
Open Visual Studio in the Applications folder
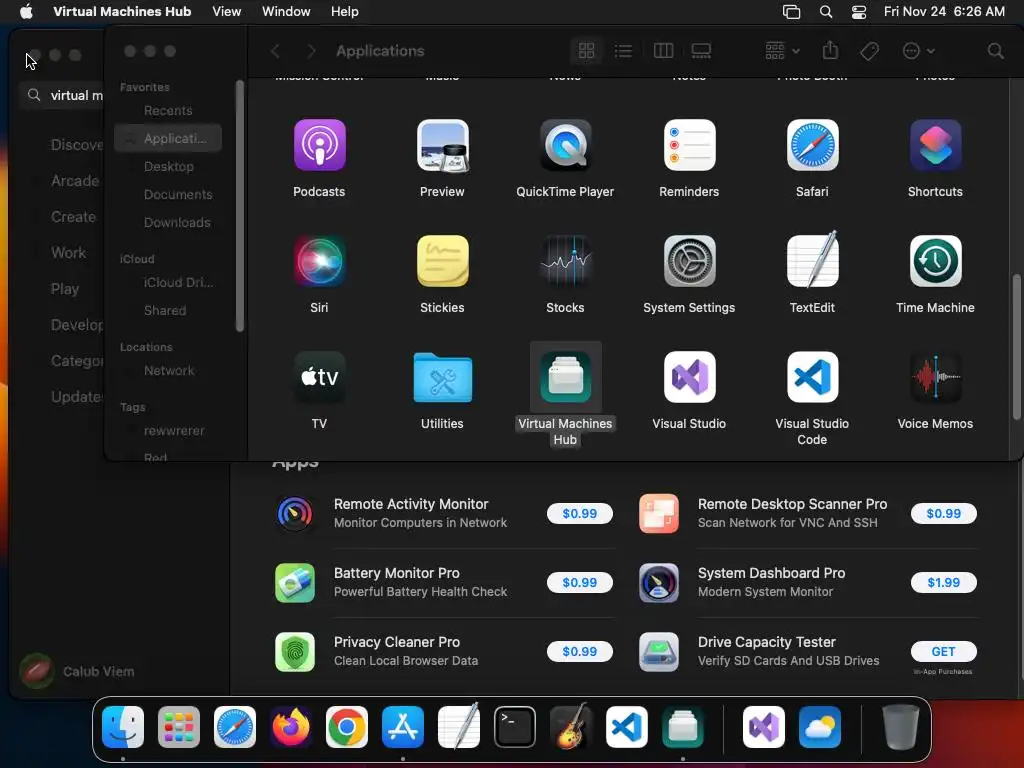pyautogui.click(x=689, y=377)
